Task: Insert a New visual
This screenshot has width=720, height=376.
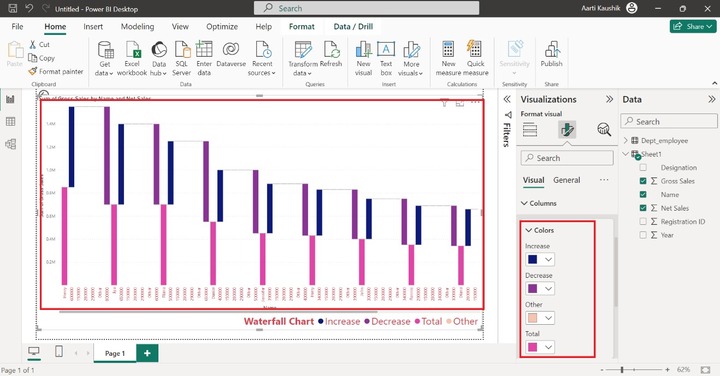Action: (363, 58)
